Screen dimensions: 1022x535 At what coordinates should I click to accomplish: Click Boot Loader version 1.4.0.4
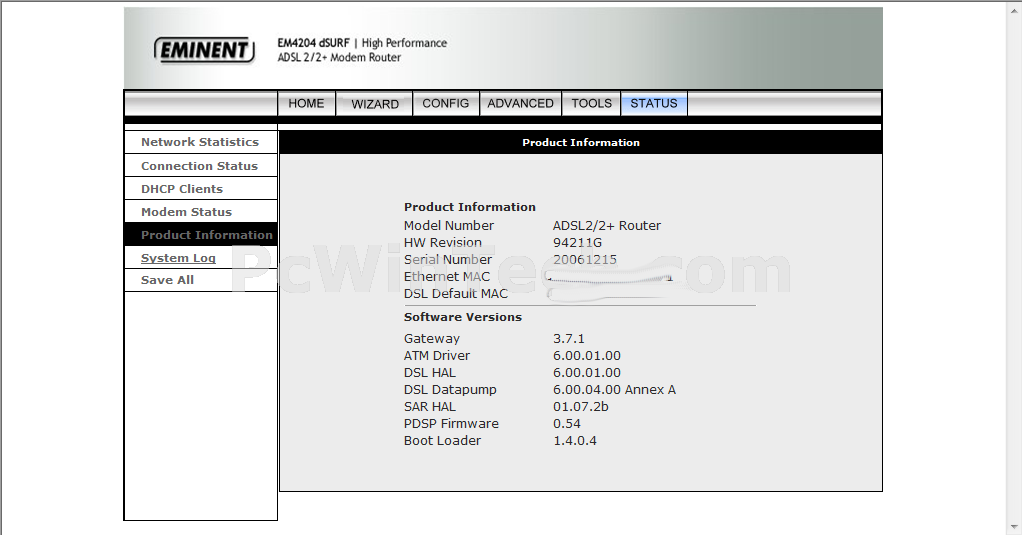[574, 441]
